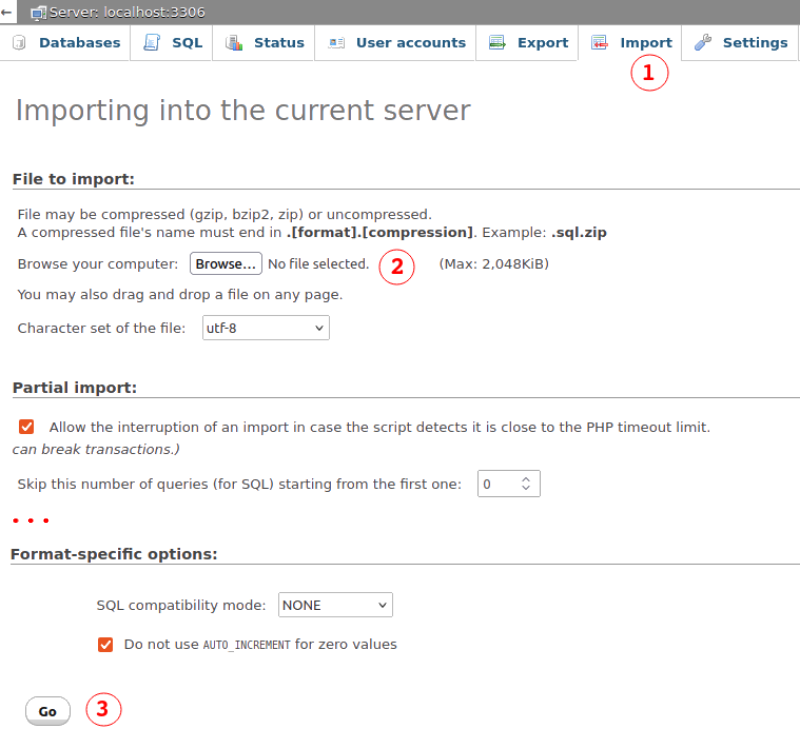
Task: Click the back arrow at the top left
Action: [x=9, y=11]
